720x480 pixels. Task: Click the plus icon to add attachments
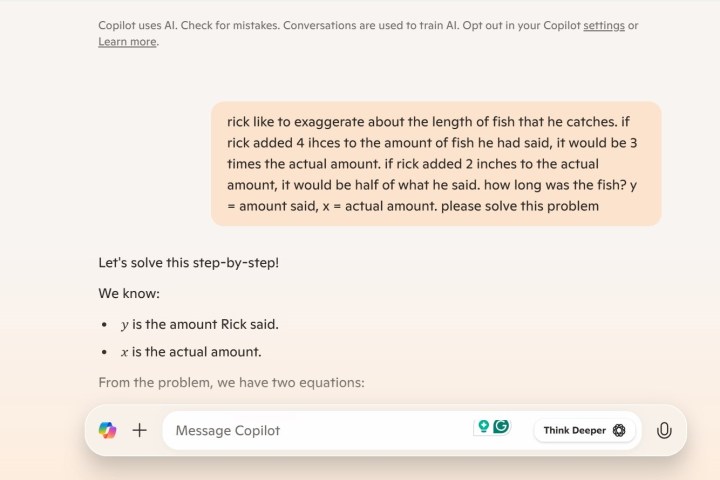pos(140,430)
